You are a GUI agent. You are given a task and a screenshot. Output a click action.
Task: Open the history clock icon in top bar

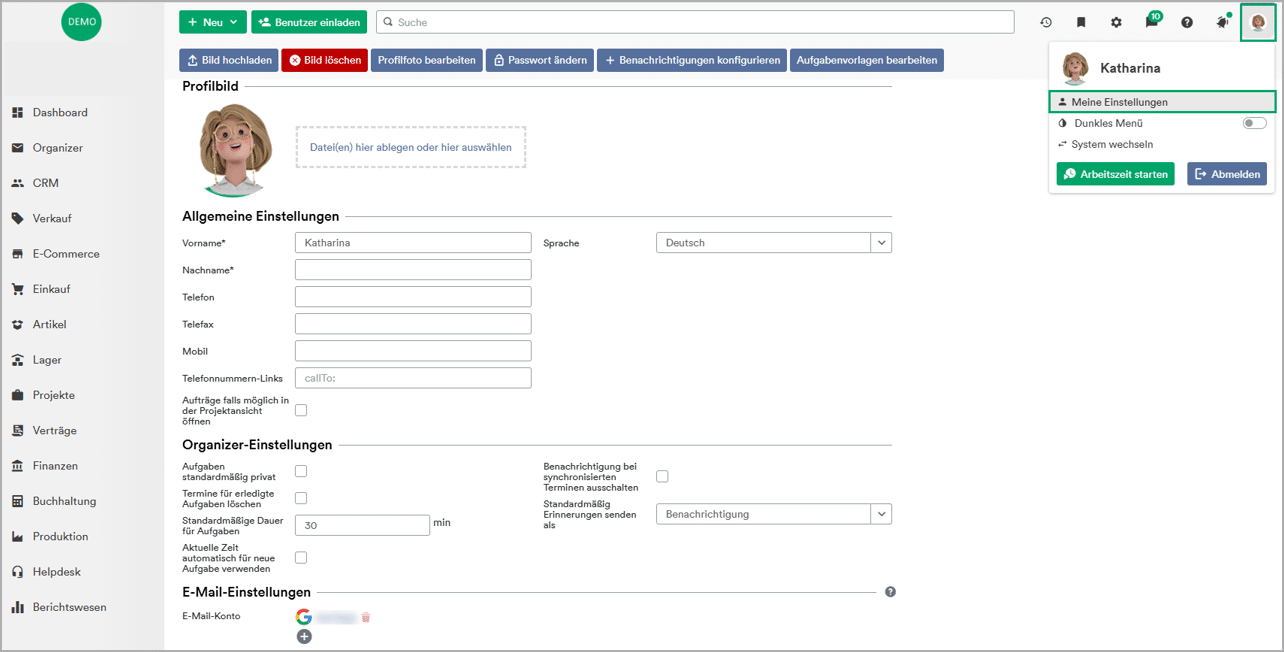click(1046, 22)
